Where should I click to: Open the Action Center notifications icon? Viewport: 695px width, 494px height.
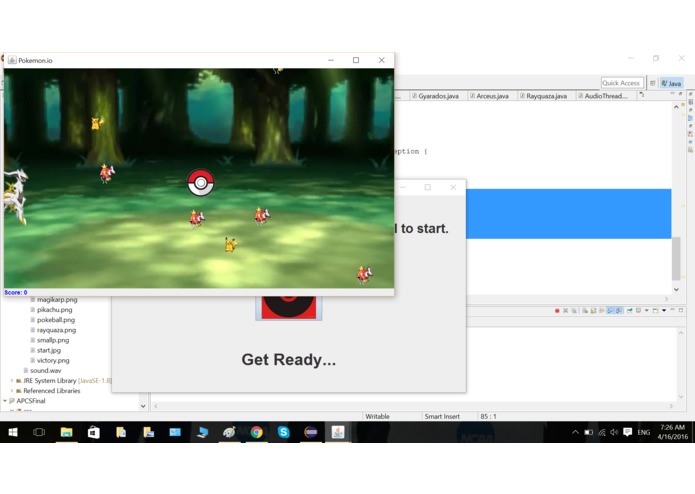click(627, 432)
